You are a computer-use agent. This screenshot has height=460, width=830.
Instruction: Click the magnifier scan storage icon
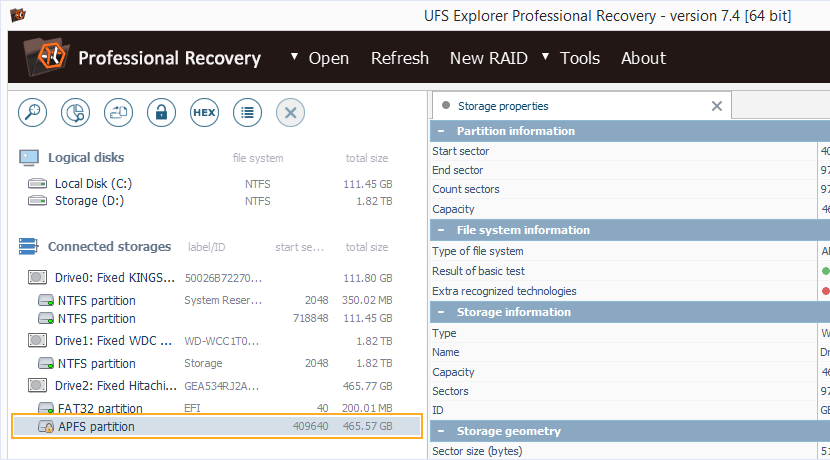[33, 113]
